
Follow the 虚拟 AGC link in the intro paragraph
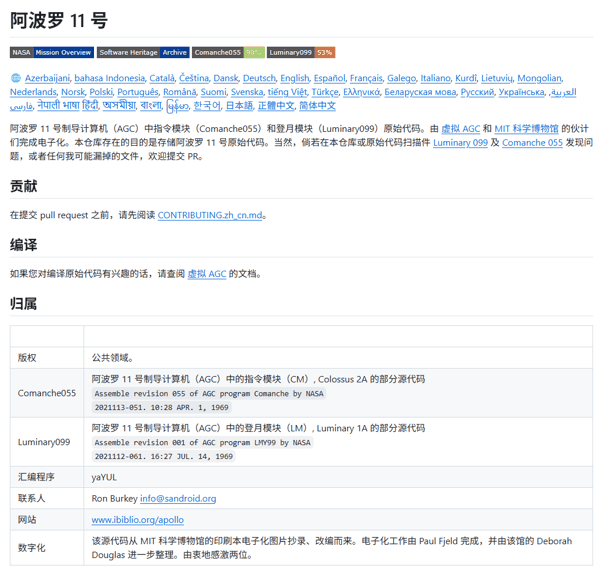point(461,129)
